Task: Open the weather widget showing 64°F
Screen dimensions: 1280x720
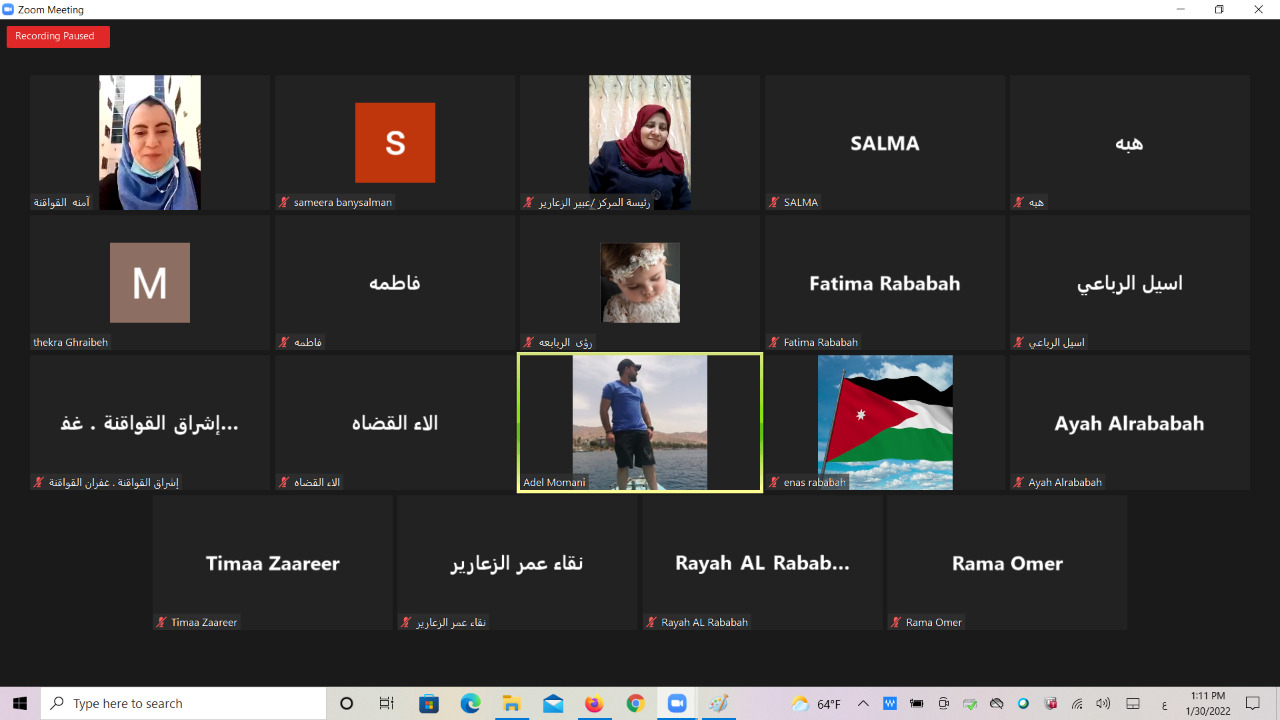Action: (816, 704)
